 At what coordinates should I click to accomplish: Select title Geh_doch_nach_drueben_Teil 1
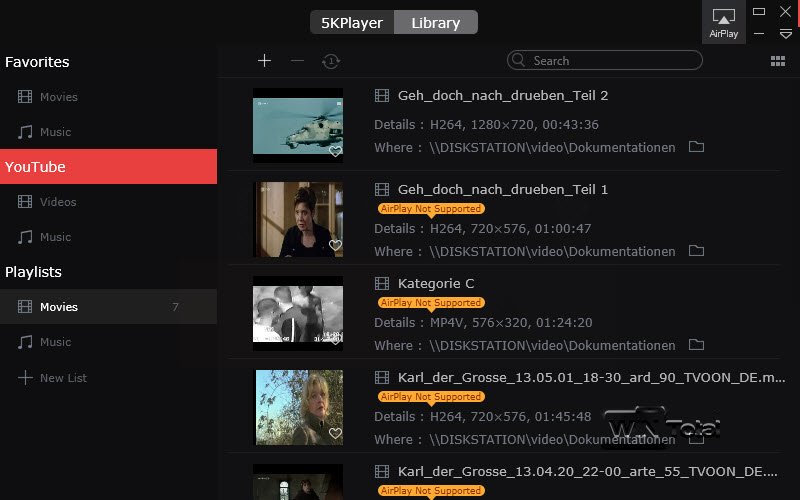tap(503, 189)
